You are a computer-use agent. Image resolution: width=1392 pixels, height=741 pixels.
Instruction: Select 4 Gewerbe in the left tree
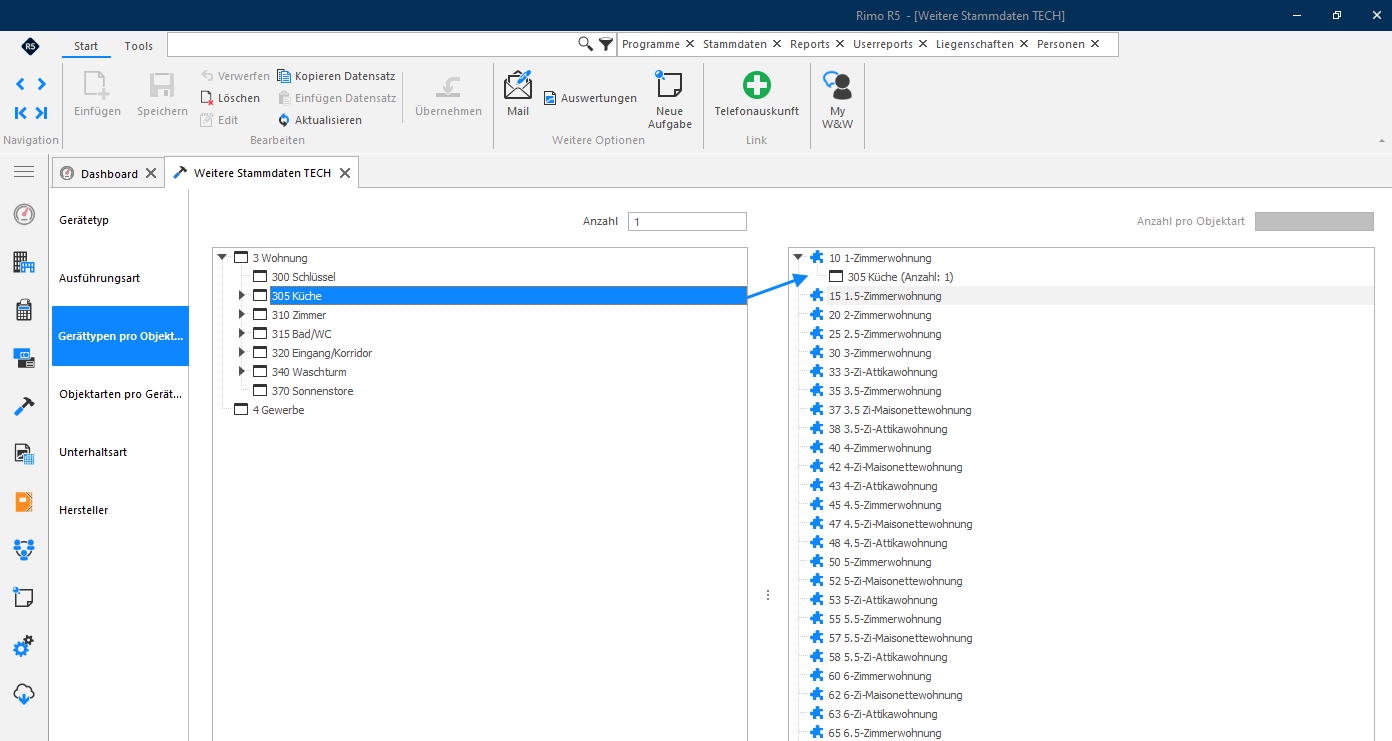[x=278, y=410]
